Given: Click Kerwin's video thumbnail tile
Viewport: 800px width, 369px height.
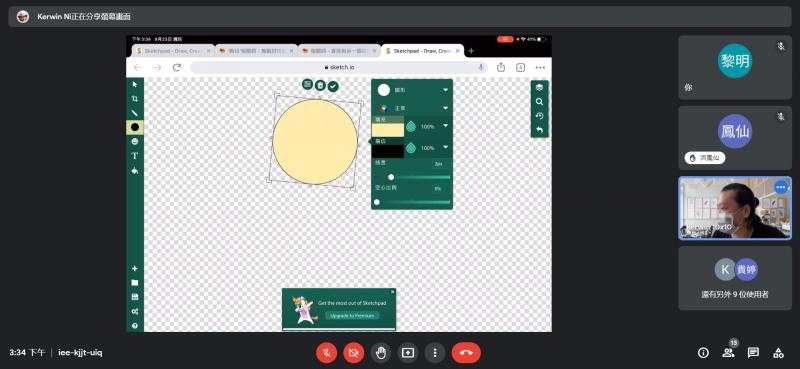Looking at the screenshot, I should coord(735,208).
